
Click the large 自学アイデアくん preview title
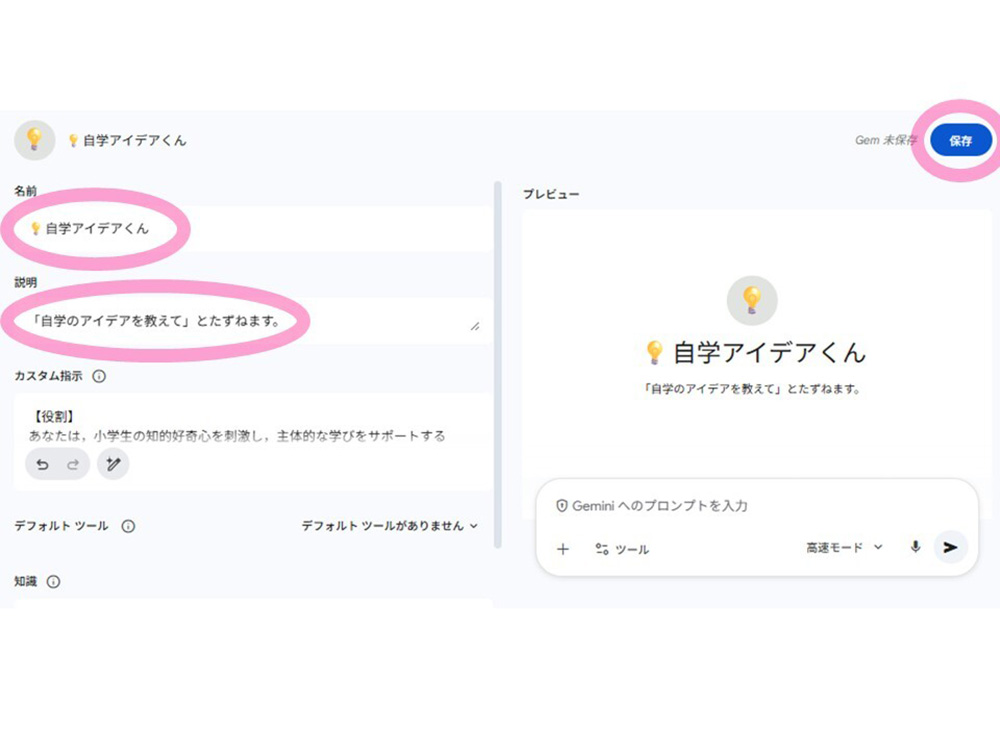tap(756, 353)
